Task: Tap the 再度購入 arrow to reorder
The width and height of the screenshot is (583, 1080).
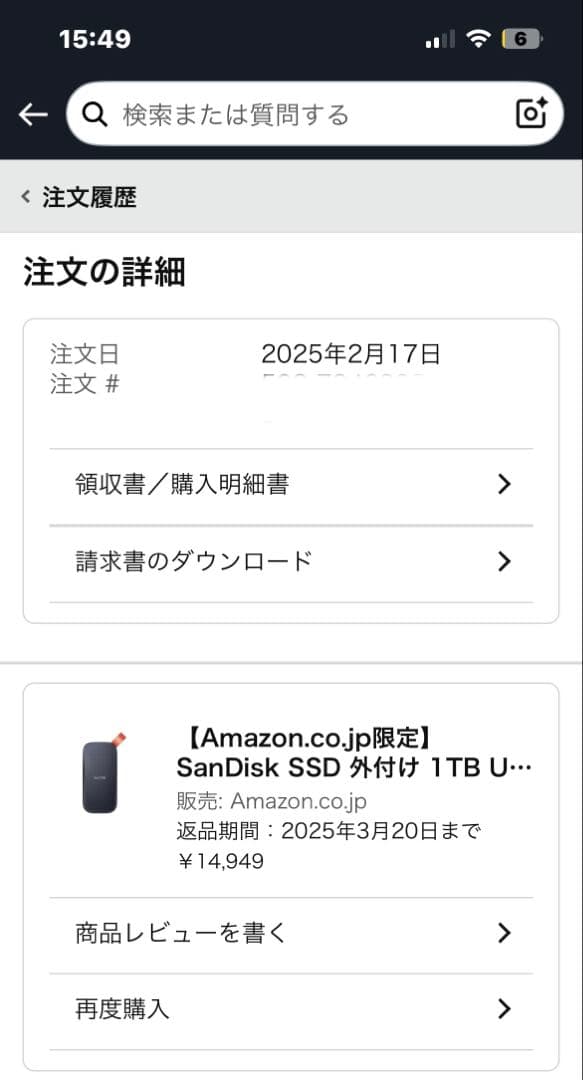Action: pyautogui.click(x=504, y=1009)
